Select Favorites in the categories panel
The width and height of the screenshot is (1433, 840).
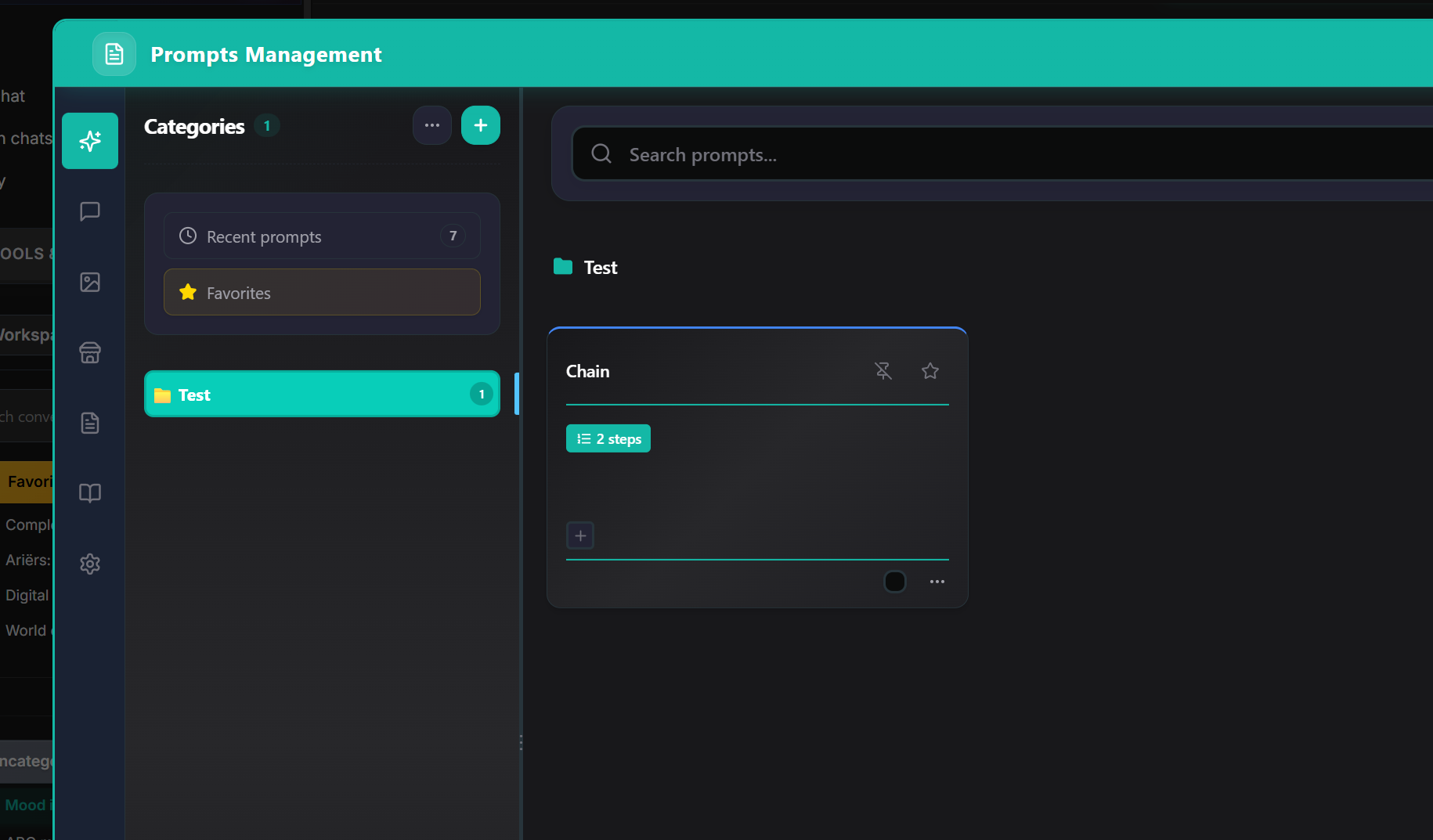tap(322, 293)
